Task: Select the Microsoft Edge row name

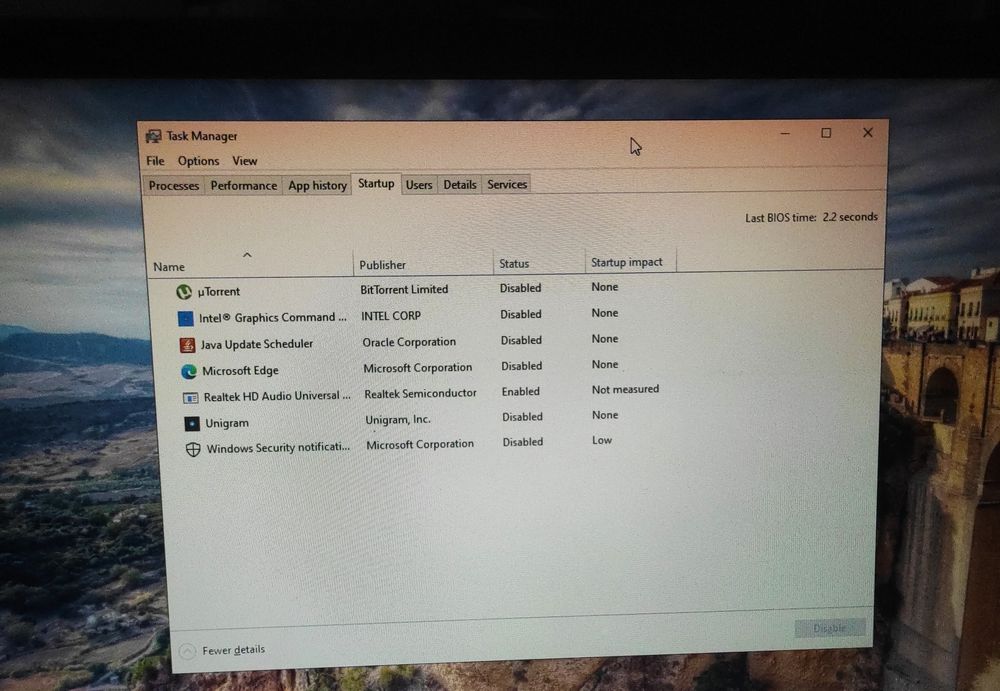Action: 240,371
